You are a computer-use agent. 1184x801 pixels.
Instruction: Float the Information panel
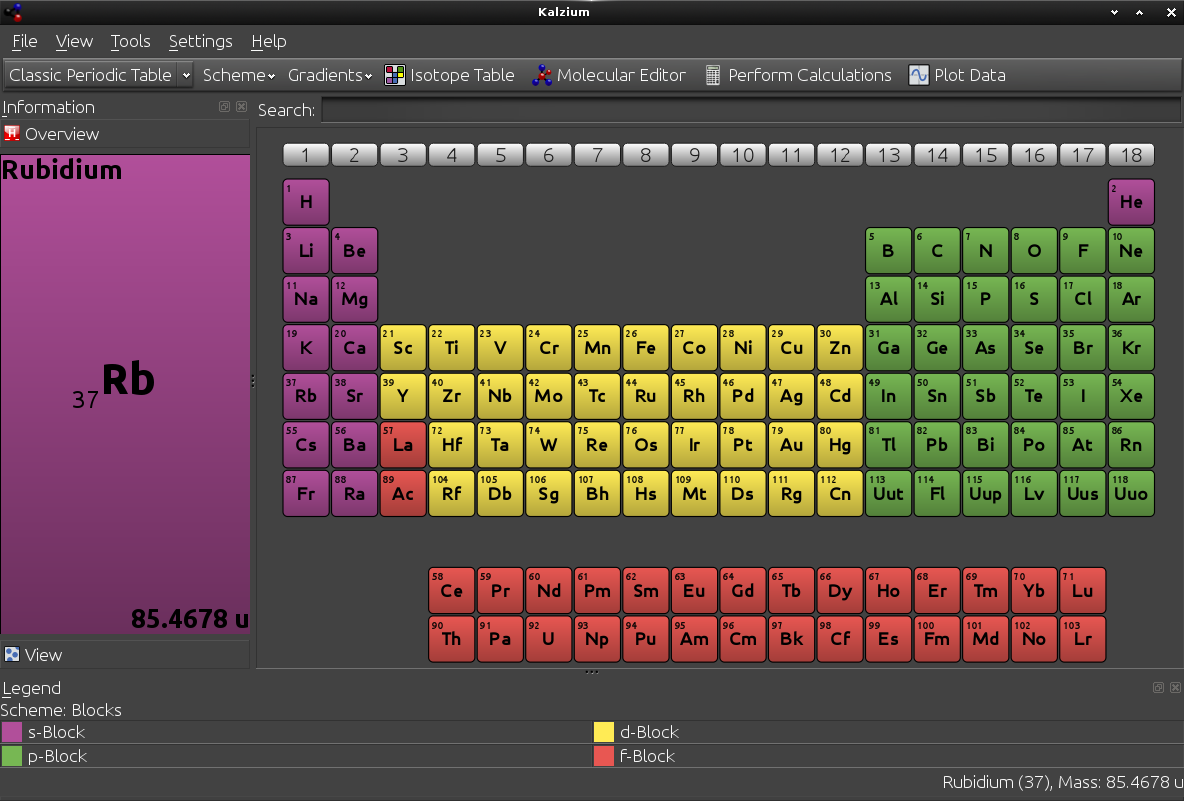225,107
